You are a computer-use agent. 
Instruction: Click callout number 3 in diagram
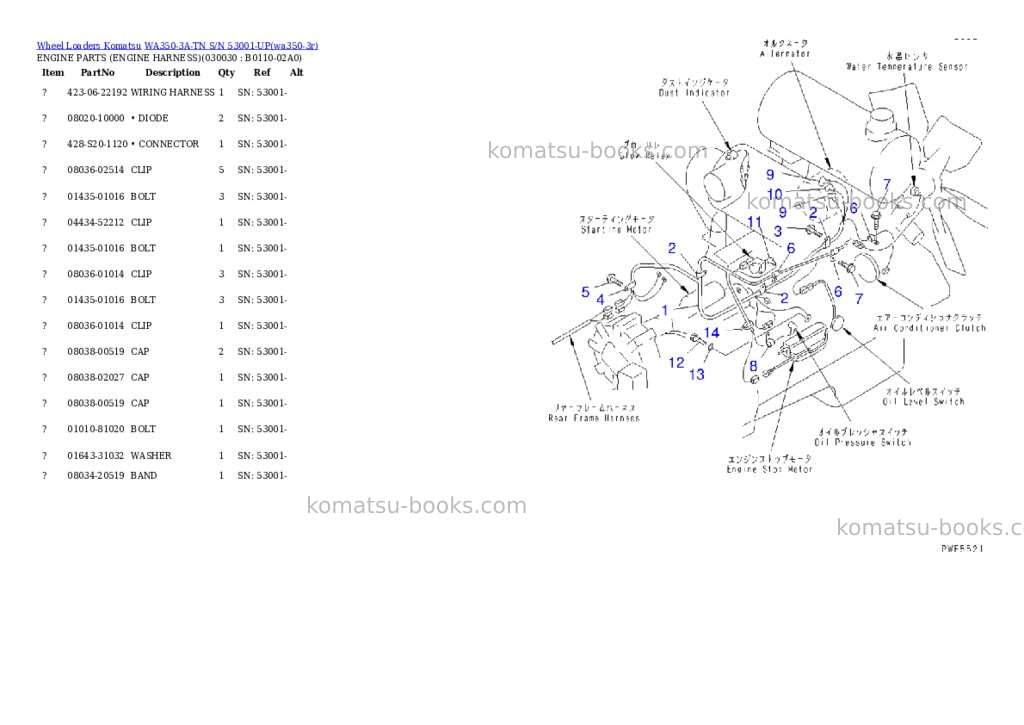[x=778, y=231]
